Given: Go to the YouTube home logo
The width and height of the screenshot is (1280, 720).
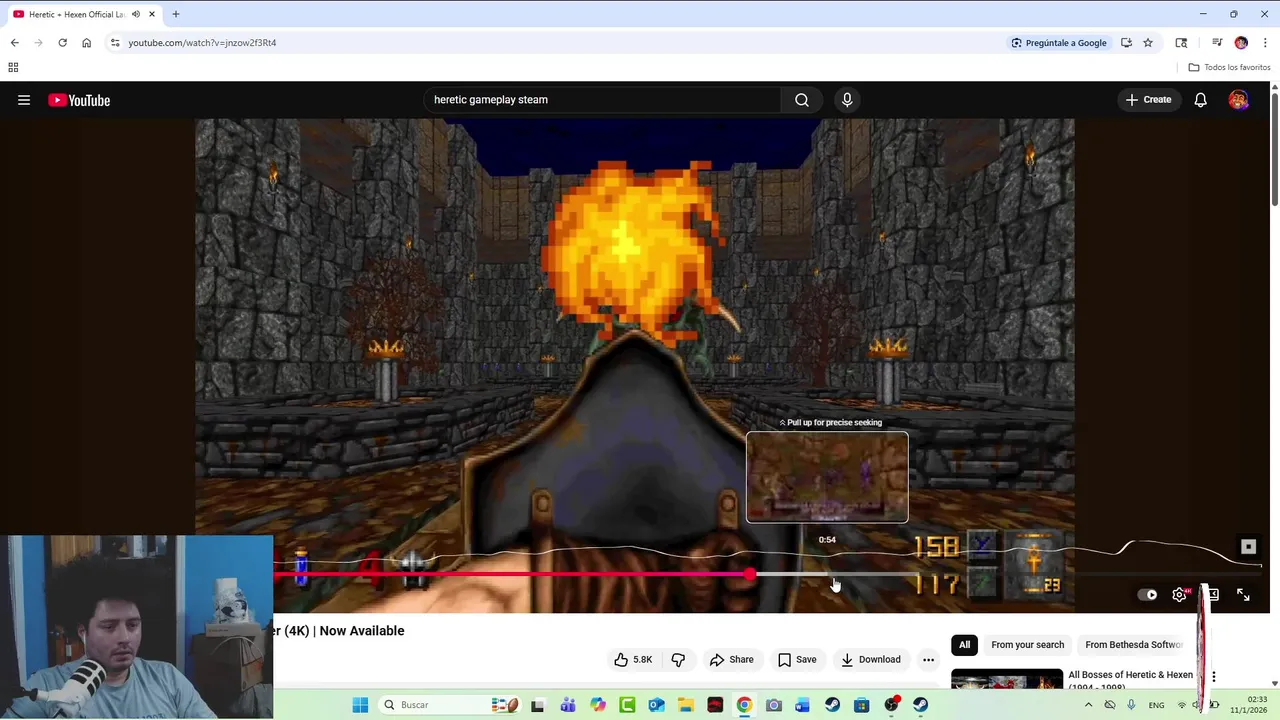Looking at the screenshot, I should (x=79, y=100).
